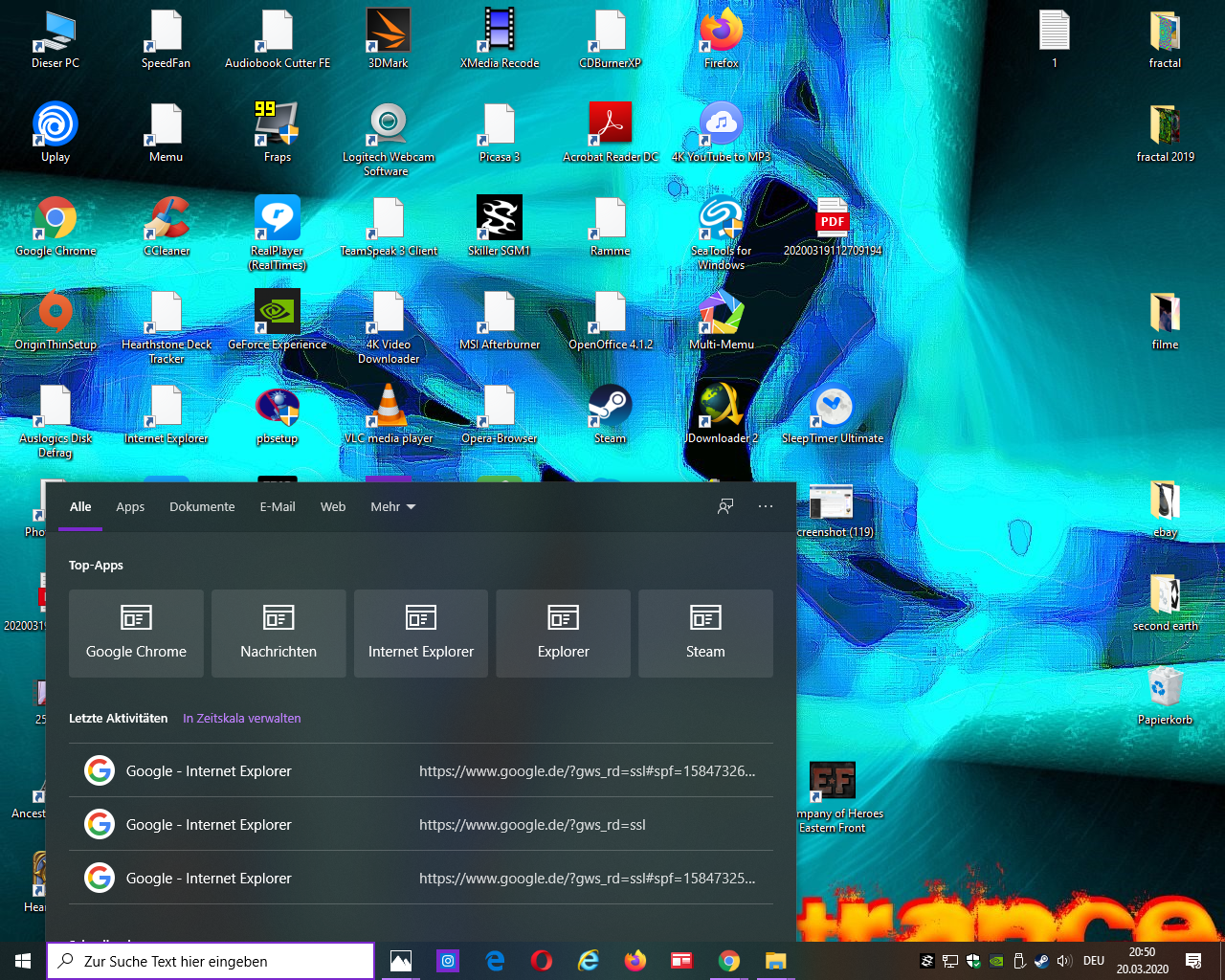Open Steam from Top-Apps
Image resolution: width=1225 pixels, height=980 pixels.
(705, 634)
